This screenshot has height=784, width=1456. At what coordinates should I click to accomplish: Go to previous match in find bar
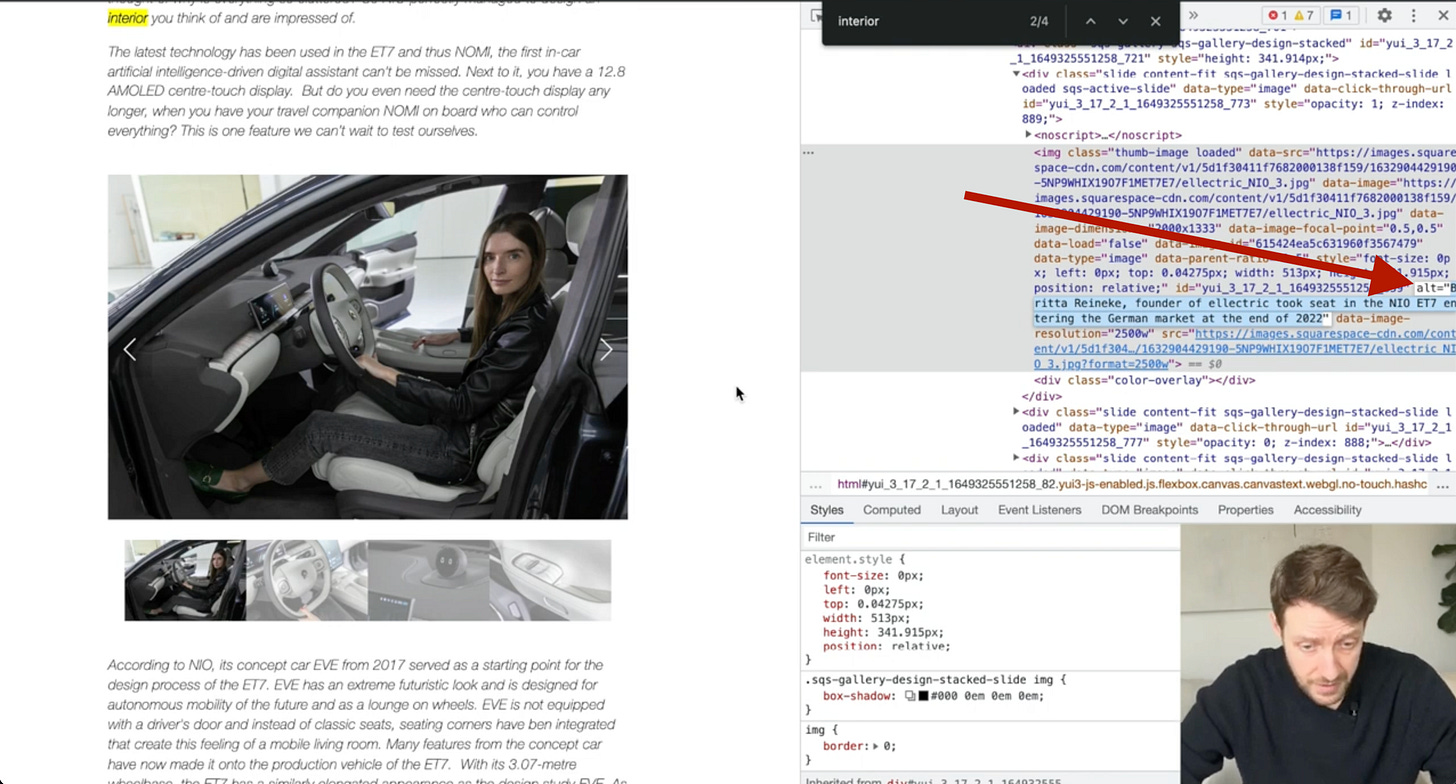coord(1091,21)
